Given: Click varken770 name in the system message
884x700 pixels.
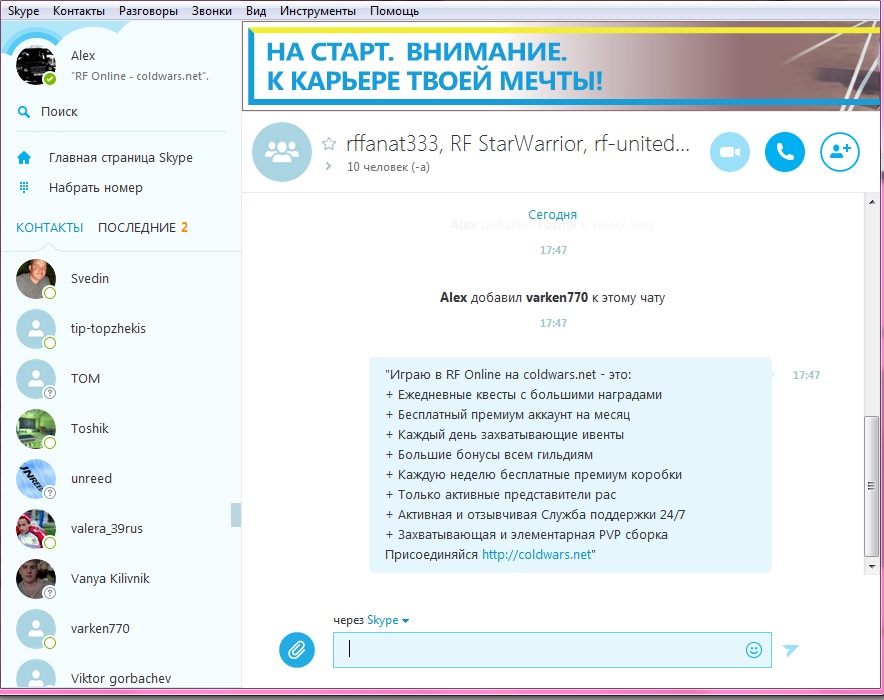Looking at the screenshot, I should coord(557,298).
